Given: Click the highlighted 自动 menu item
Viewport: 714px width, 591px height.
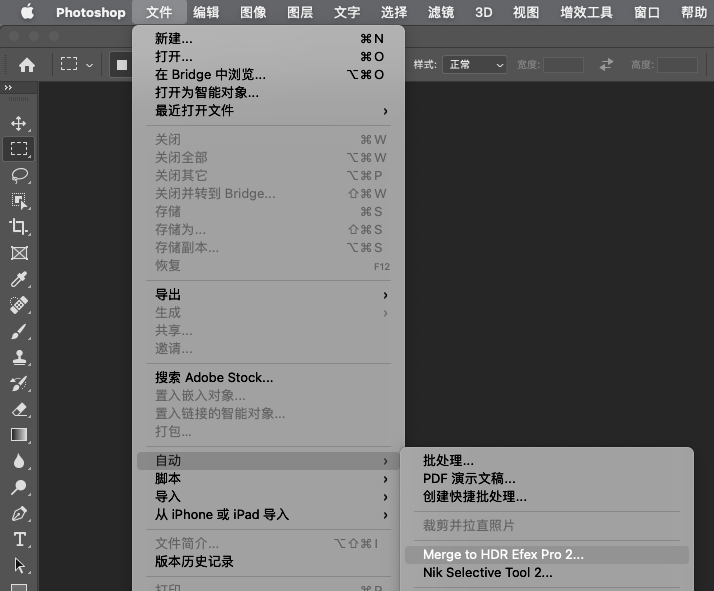Looking at the screenshot, I should coord(268,461).
